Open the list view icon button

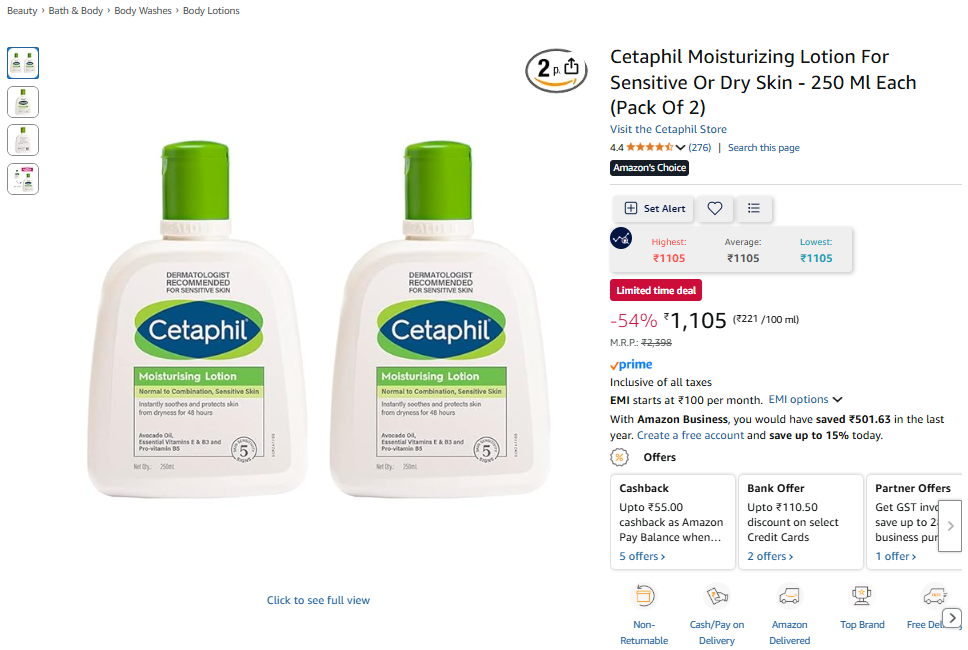(753, 209)
